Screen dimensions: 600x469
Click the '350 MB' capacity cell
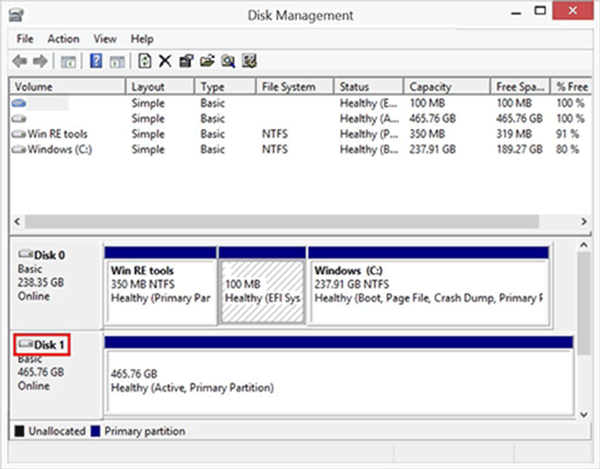[x=427, y=134]
